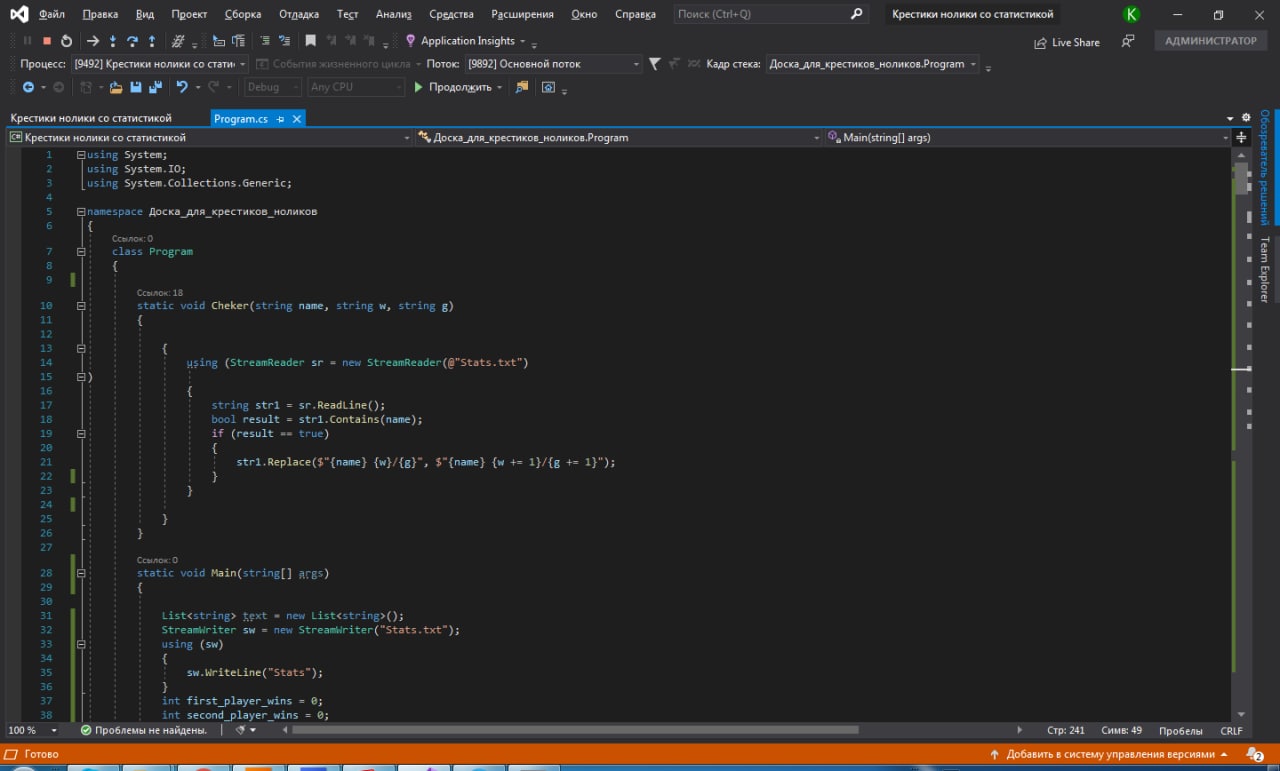1280x771 pixels.
Task: Split the editor with the divider button
Action: pos(1242,137)
